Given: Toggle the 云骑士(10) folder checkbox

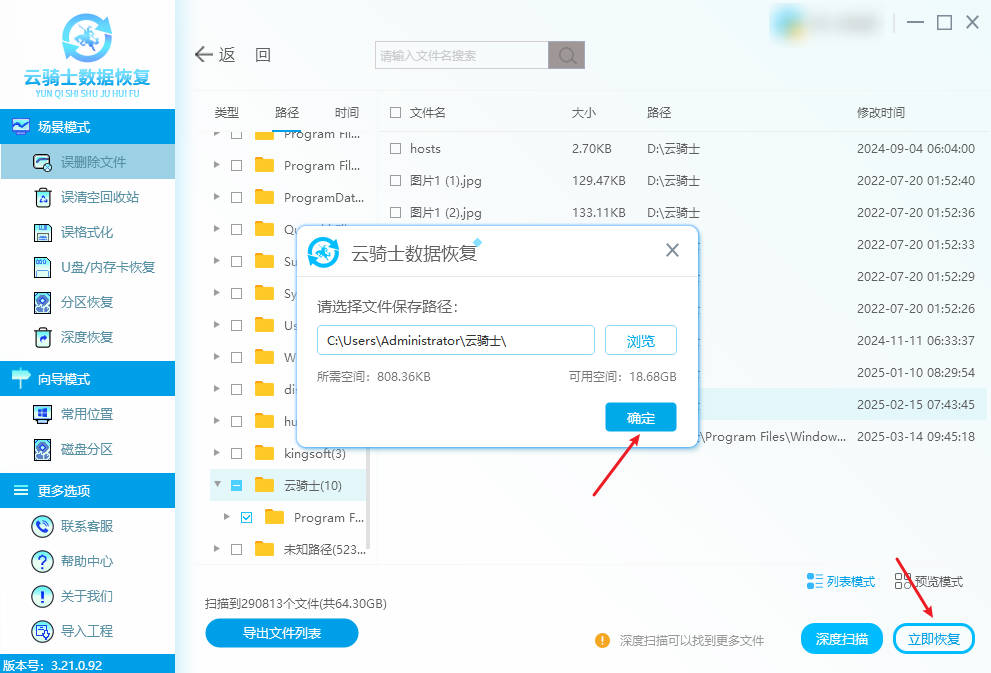Looking at the screenshot, I should pyautogui.click(x=236, y=485).
